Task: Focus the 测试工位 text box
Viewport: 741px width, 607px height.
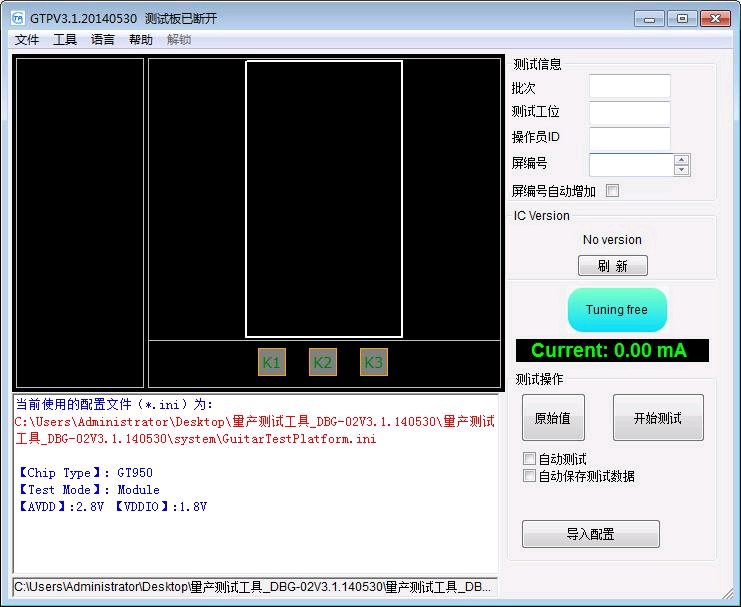Action: (x=629, y=113)
